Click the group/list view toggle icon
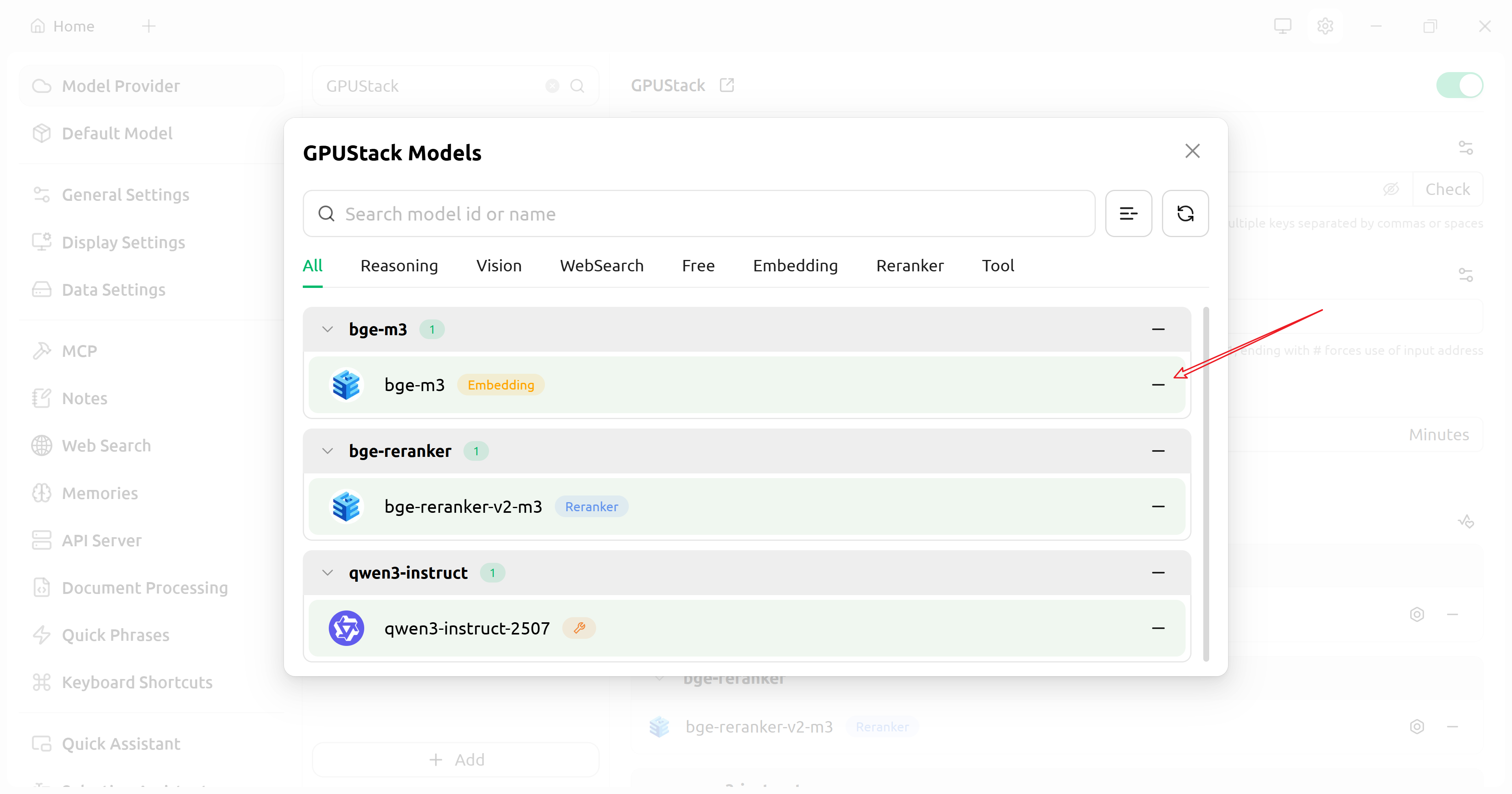 [x=1128, y=214]
